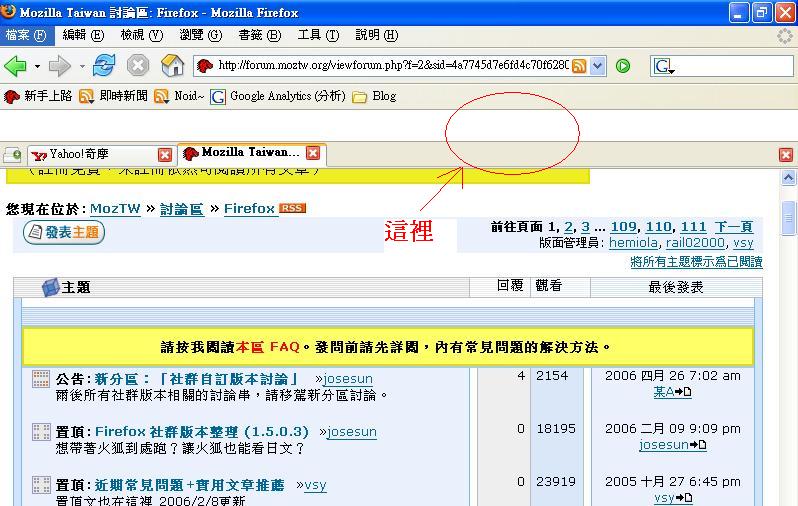Image resolution: width=798 pixels, height=506 pixels.
Task: Go to forum page 110
Action: [659, 227]
